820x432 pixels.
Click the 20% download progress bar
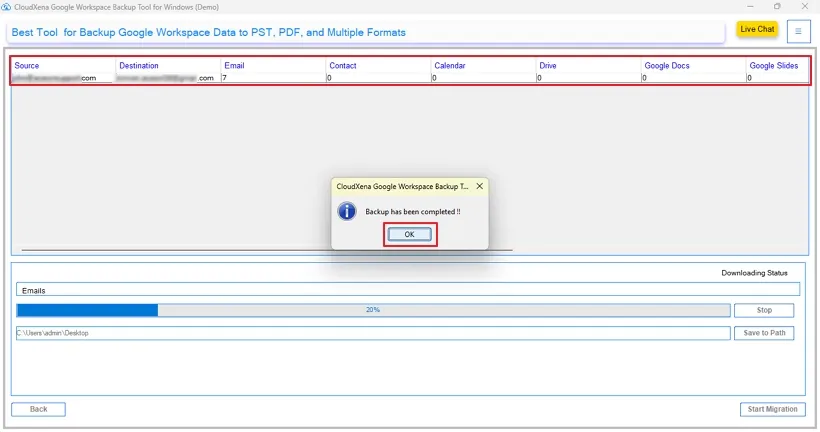372,310
